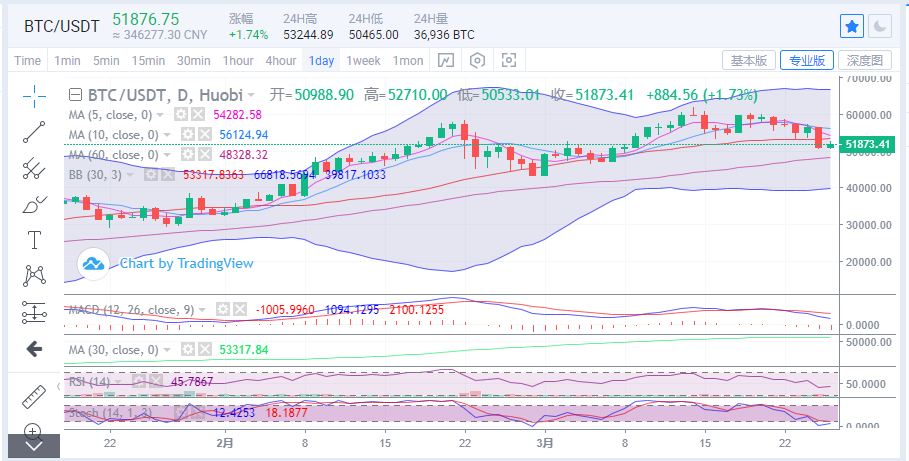The width and height of the screenshot is (909, 461).
Task: Select the 5min interval
Action: tap(106, 60)
